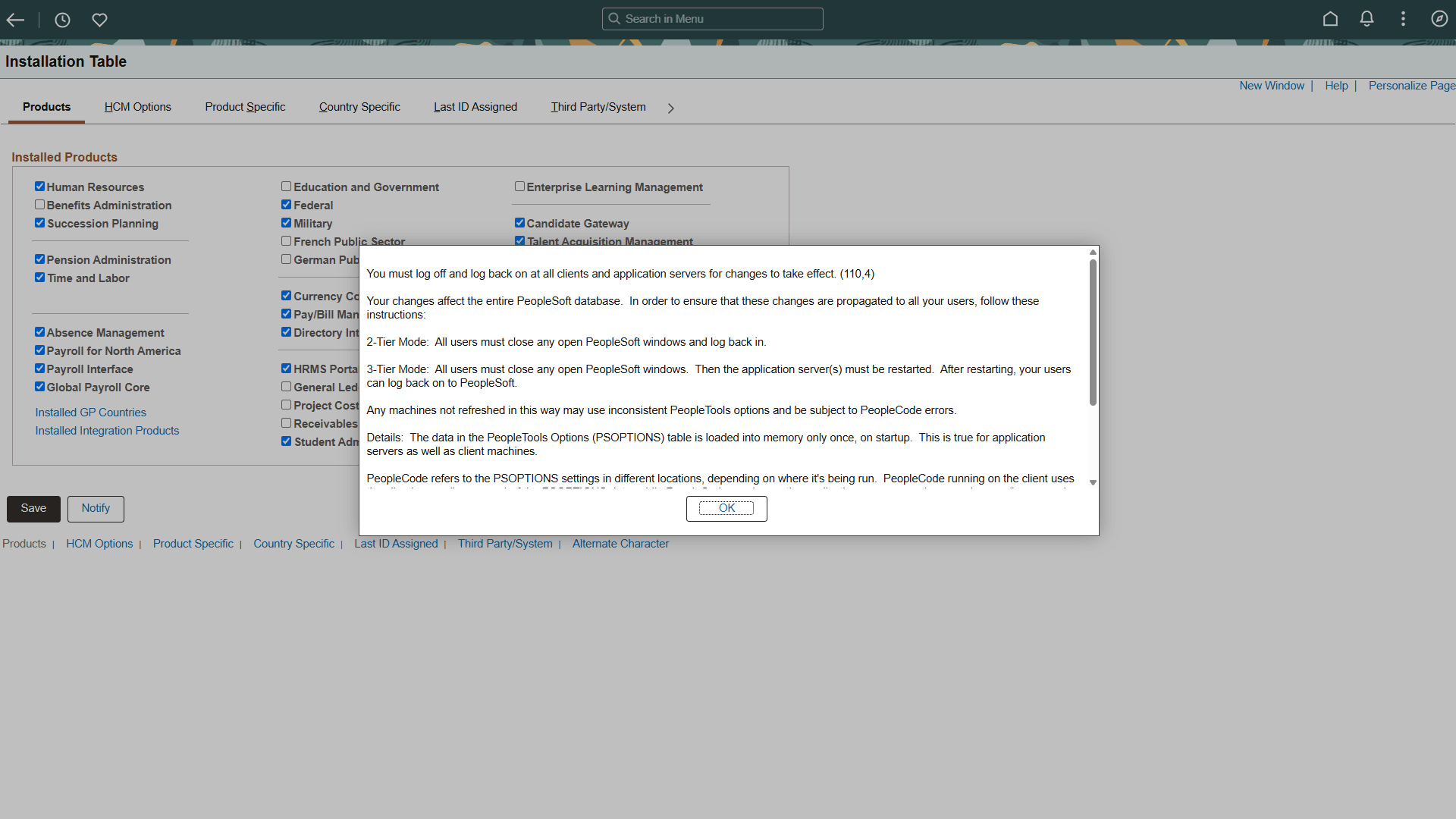Click the back arrow icon
1456x819 pixels.
tap(15, 20)
